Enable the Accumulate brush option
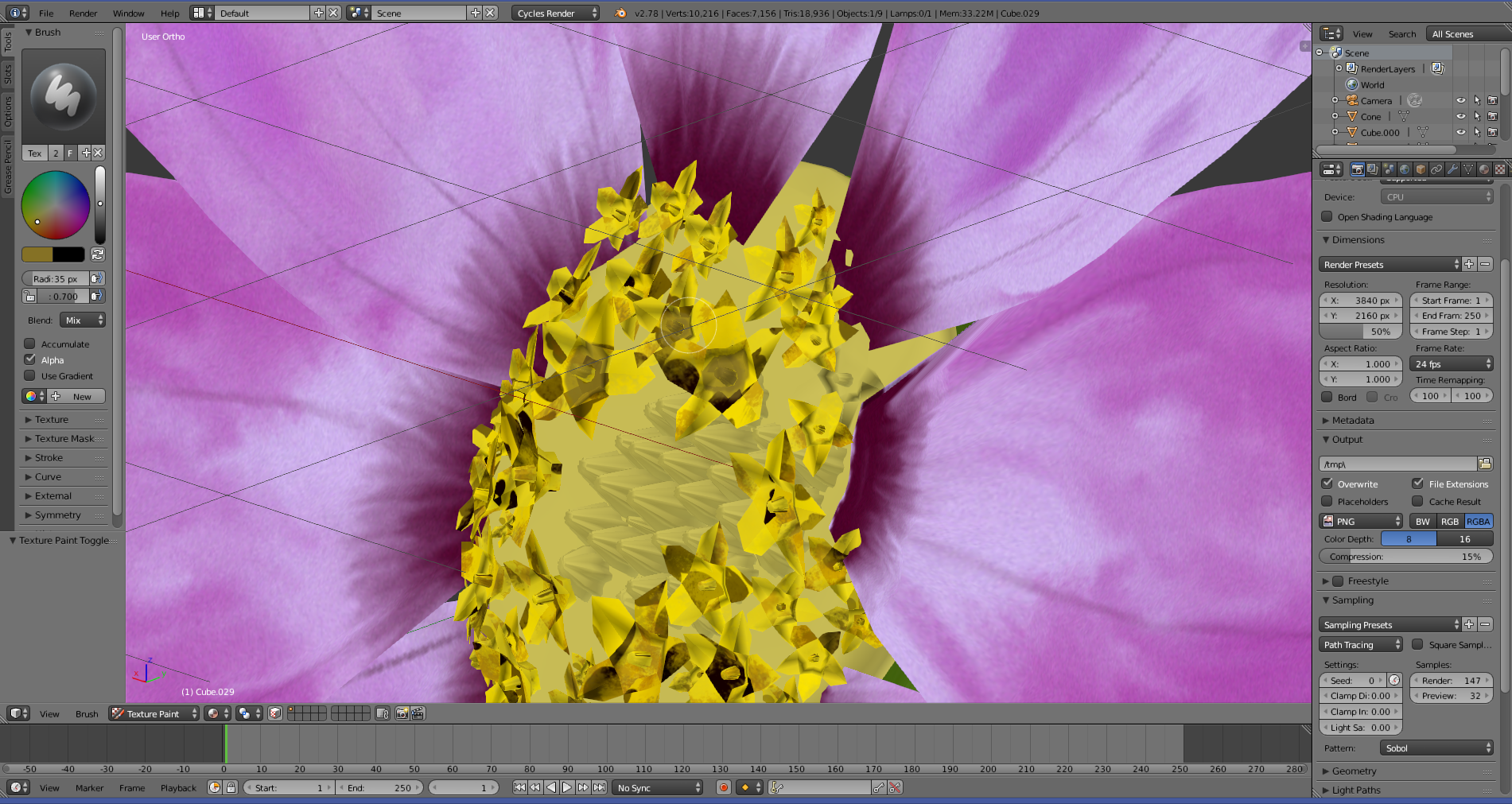This screenshot has height=804, width=1512. point(29,344)
